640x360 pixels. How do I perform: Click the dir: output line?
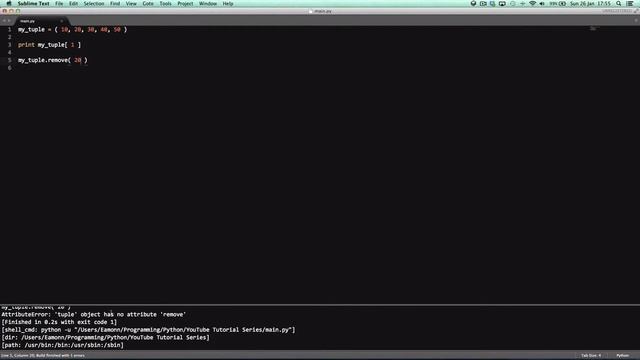(x=105, y=338)
